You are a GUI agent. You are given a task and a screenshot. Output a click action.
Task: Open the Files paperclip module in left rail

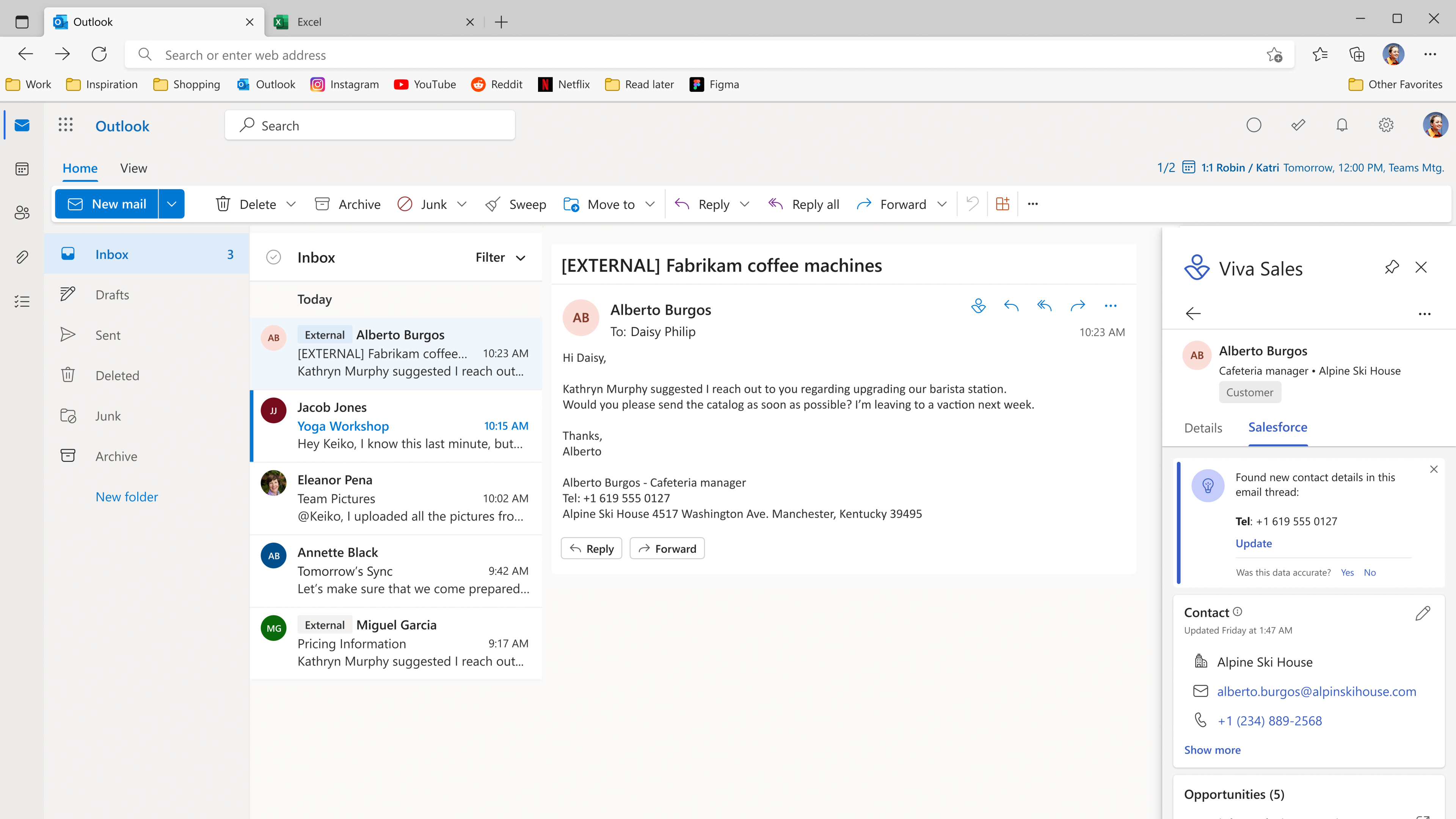(x=22, y=257)
